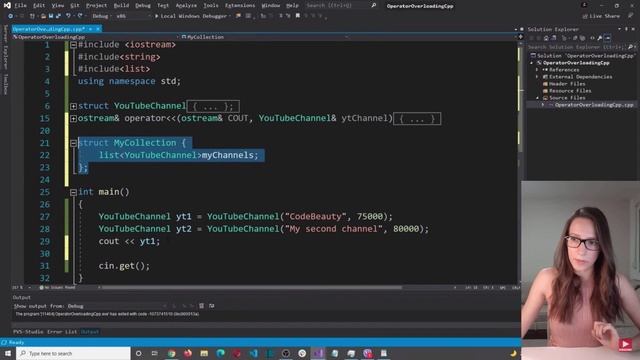The width and height of the screenshot is (640, 360).
Task: Collapse the struct MyCollection block
Action: click(73, 143)
